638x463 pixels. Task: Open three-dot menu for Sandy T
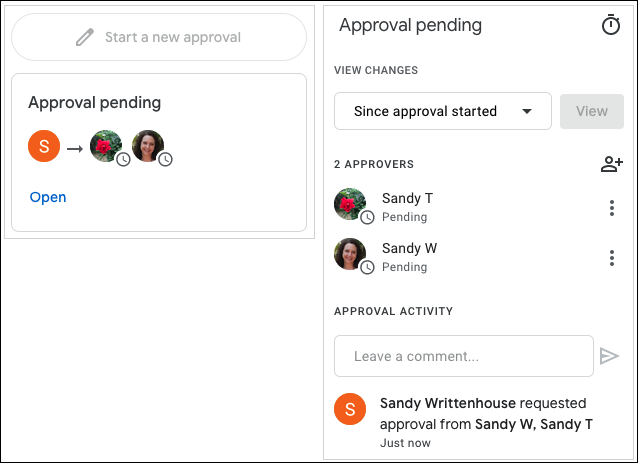pyautogui.click(x=612, y=208)
